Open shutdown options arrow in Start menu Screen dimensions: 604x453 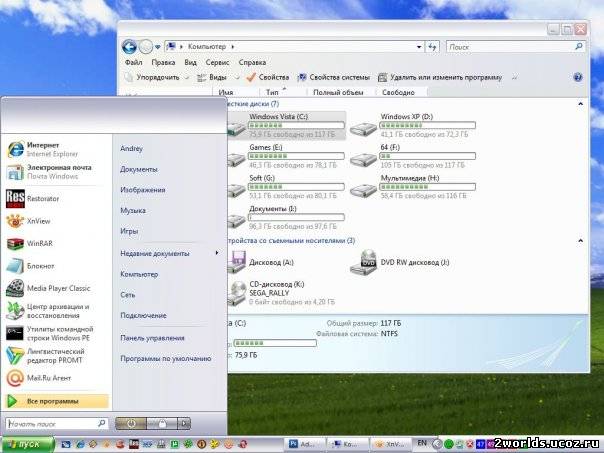(184, 424)
